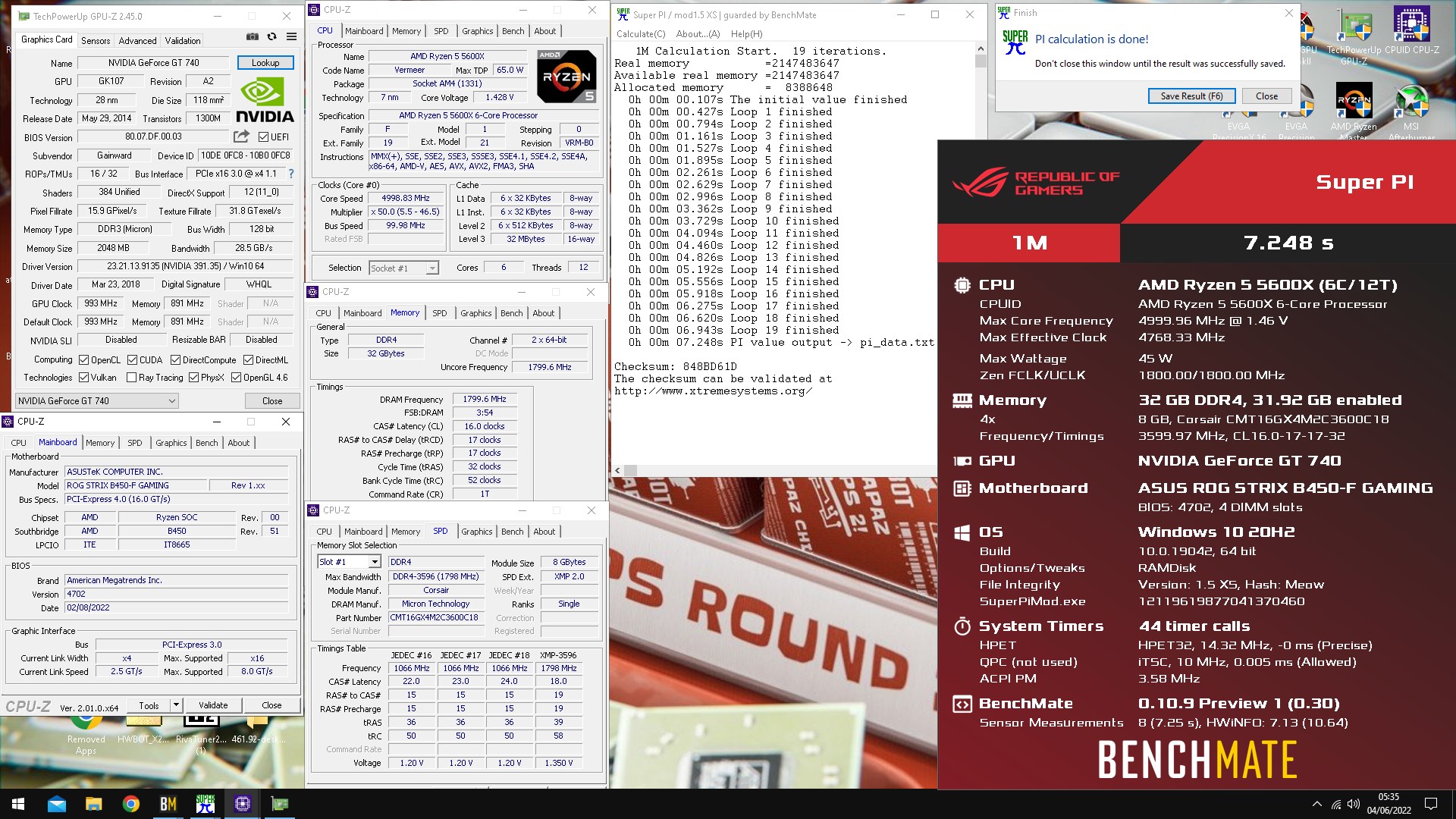Click the Ryzen logo in CPU-Z
1456x819 pixels.
coord(566,77)
